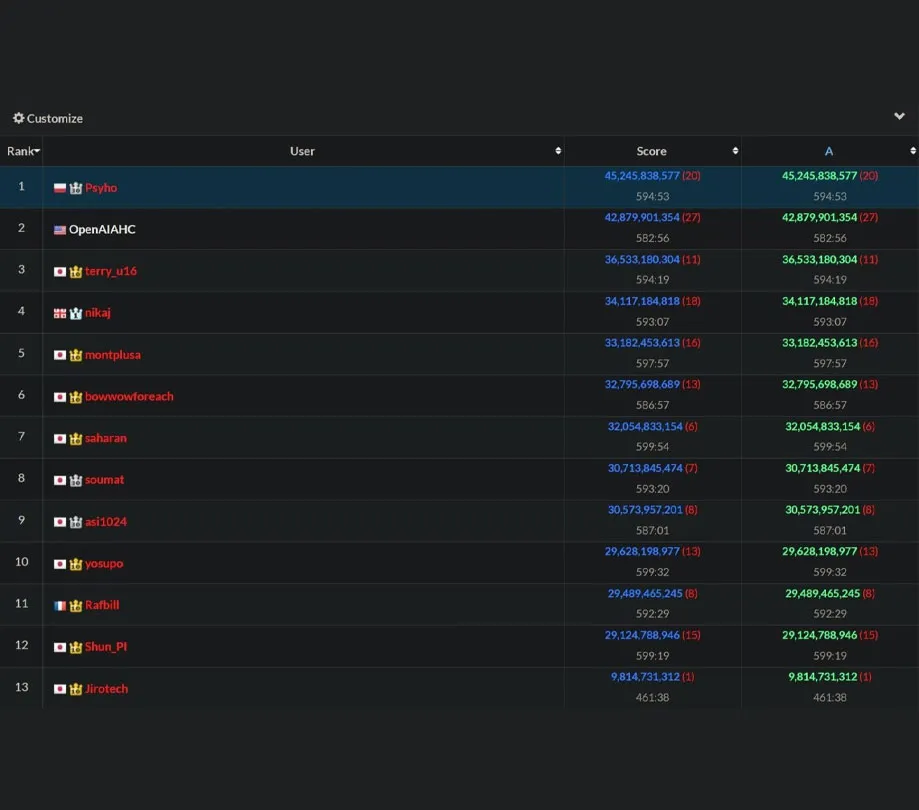The height and width of the screenshot is (810, 919).
Task: Click the crown icon next to yosupo
Action: point(76,564)
